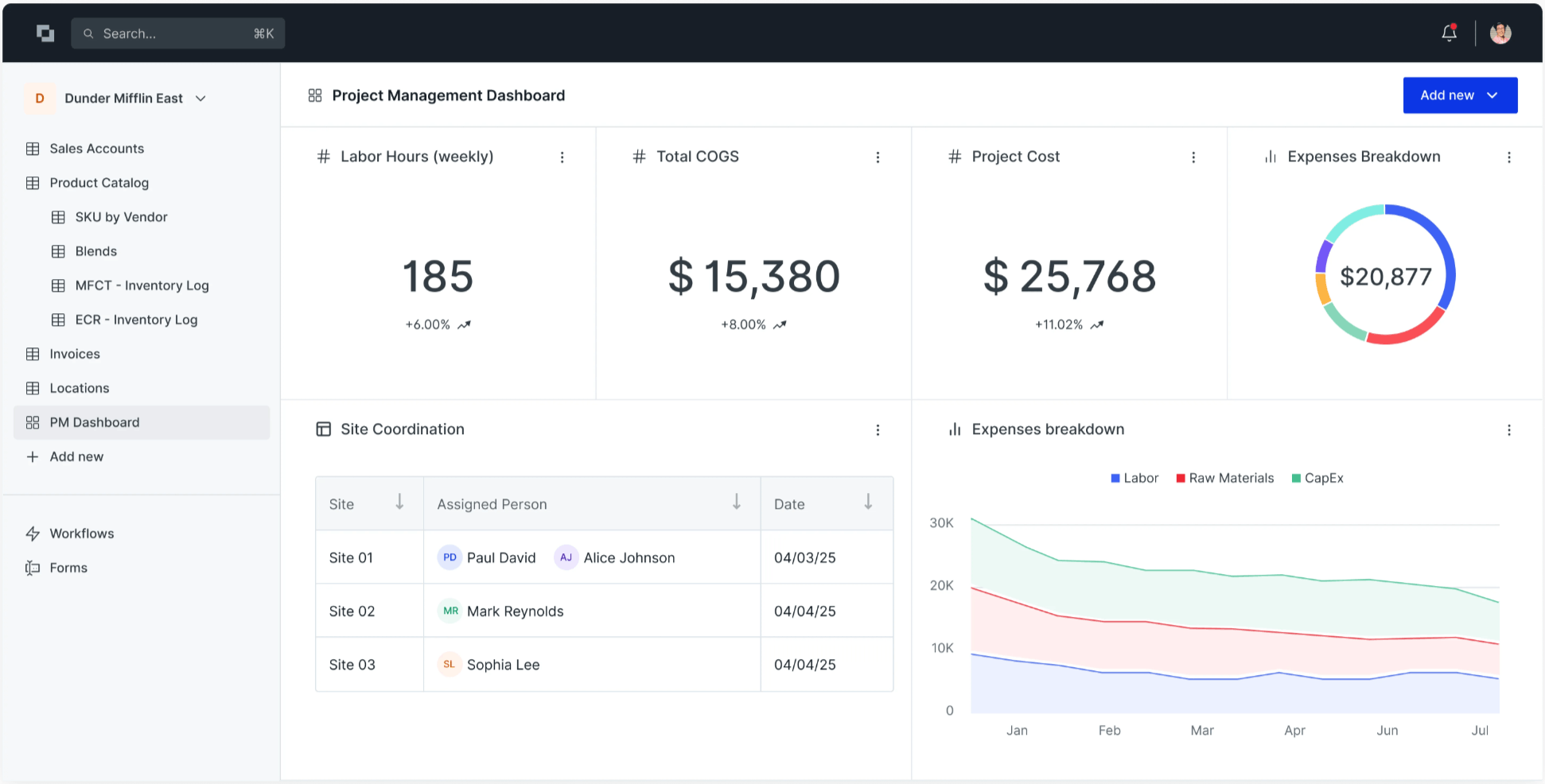Click the notification bell icon

(1449, 33)
